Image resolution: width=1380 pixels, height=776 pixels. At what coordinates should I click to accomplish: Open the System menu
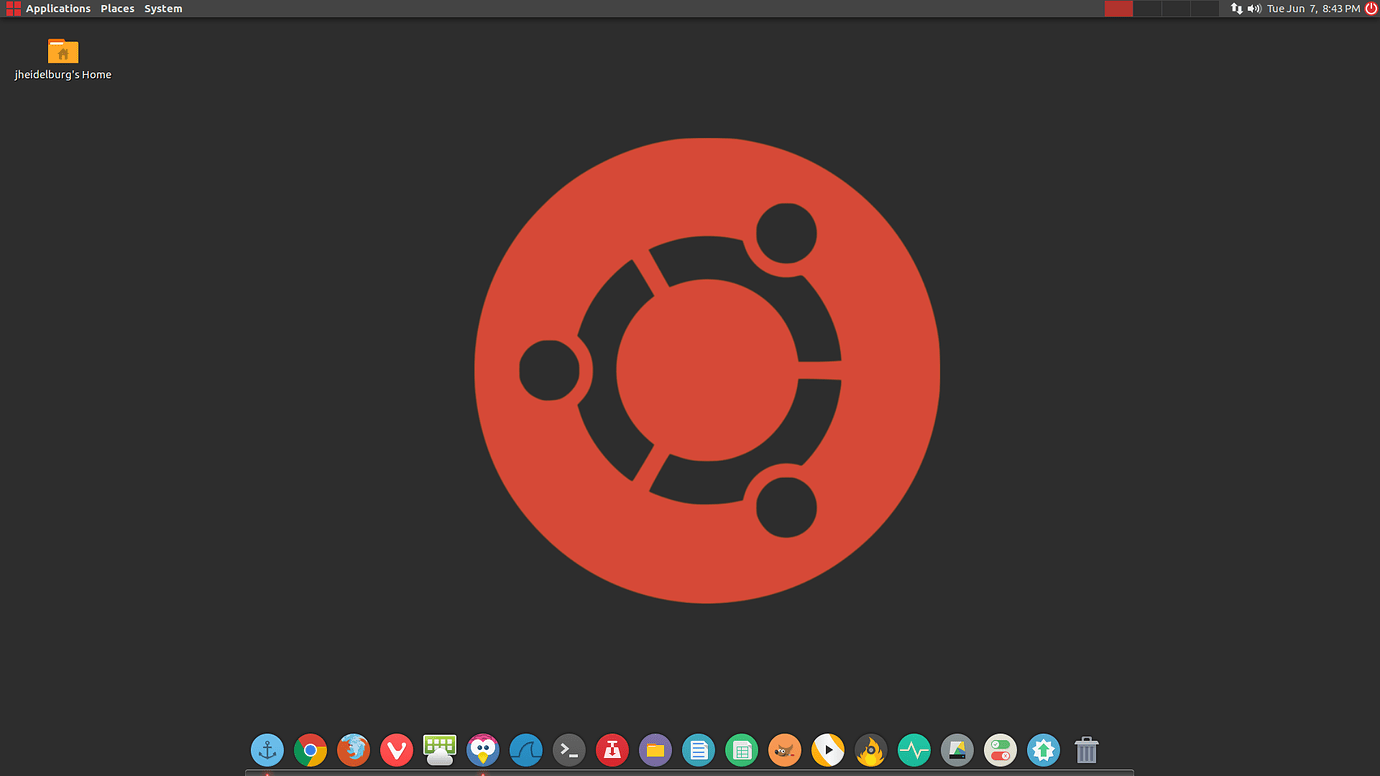(163, 8)
